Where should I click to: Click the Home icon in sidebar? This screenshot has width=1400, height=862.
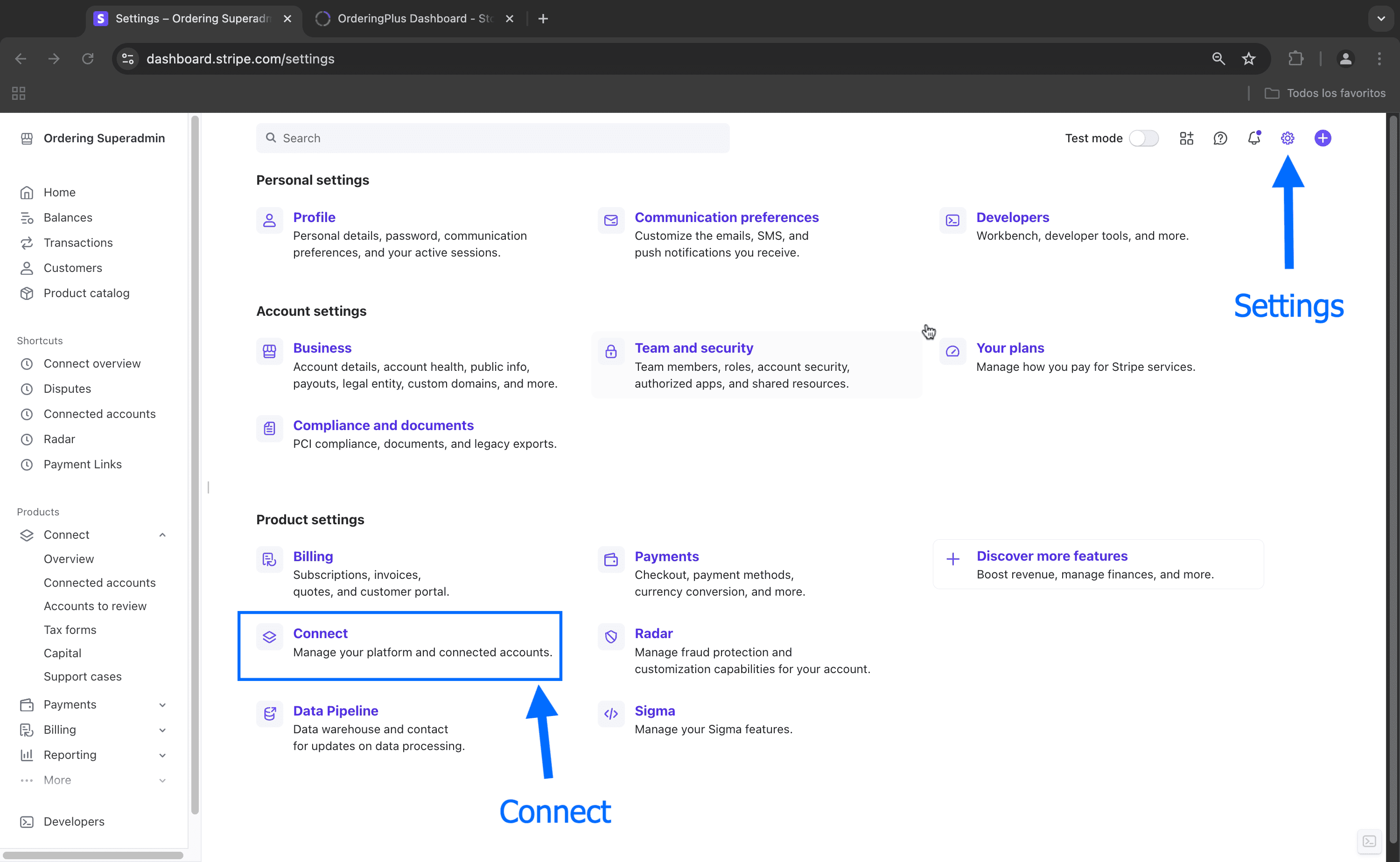[x=27, y=193]
